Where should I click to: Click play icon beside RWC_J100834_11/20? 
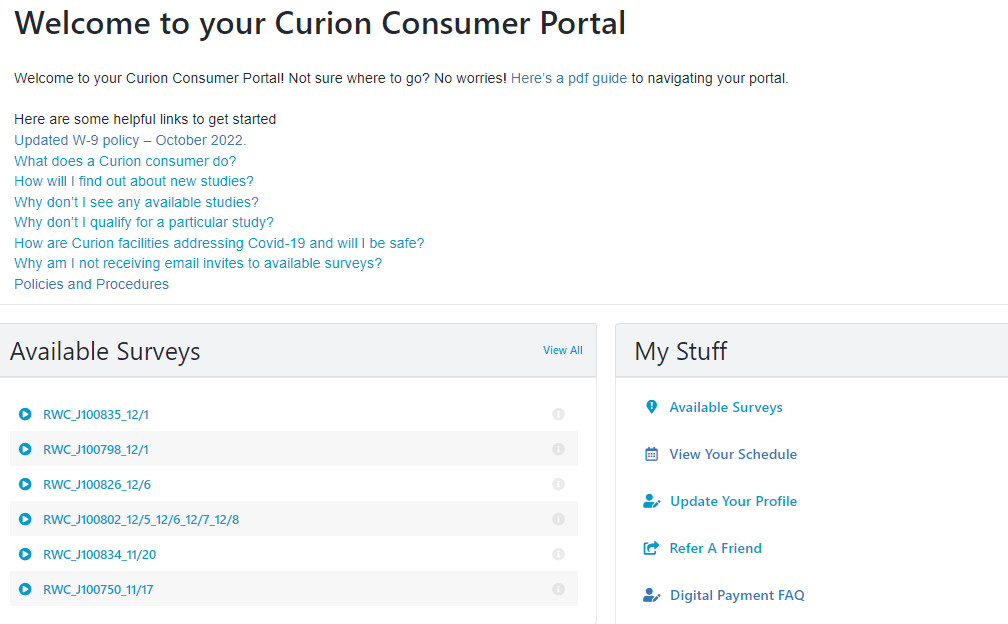[x=25, y=554]
